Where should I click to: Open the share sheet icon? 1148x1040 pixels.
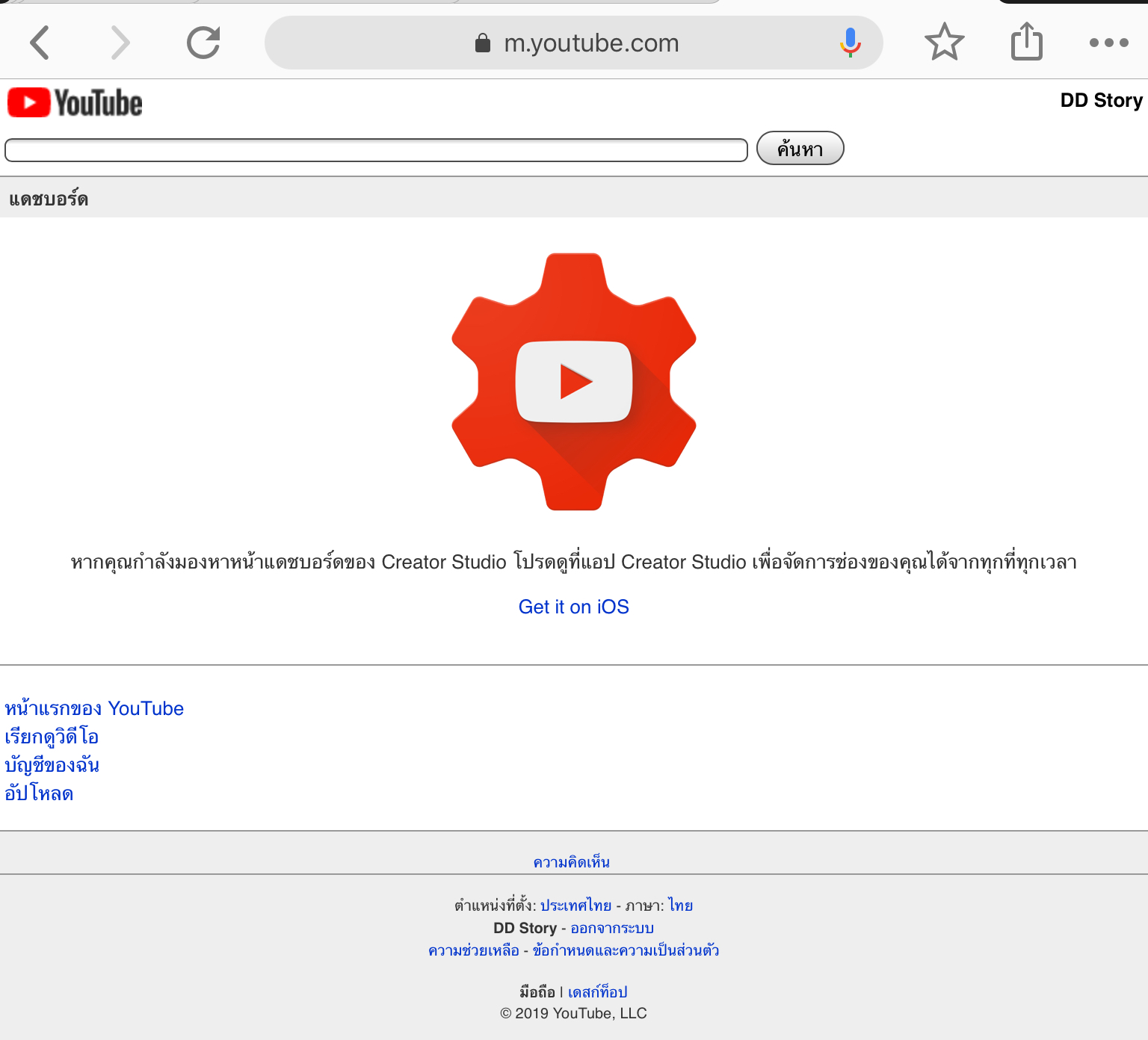click(x=1027, y=41)
